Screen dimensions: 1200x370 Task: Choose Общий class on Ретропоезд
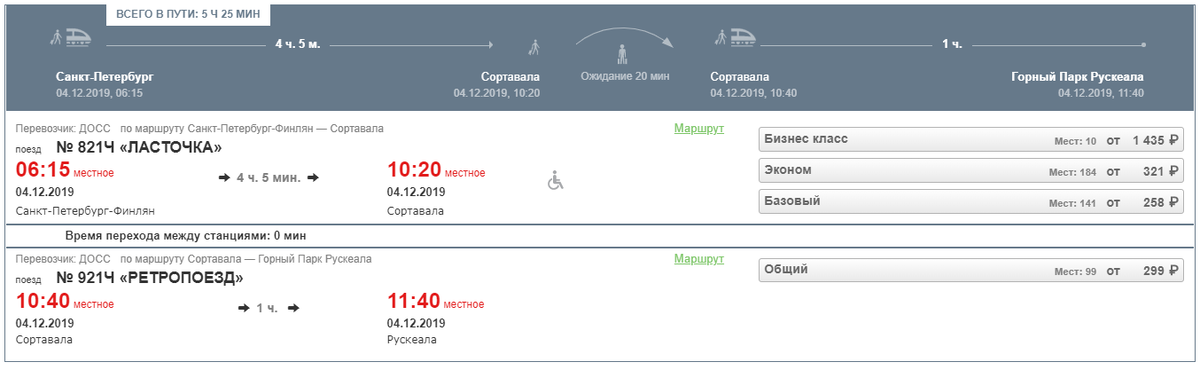click(972, 270)
